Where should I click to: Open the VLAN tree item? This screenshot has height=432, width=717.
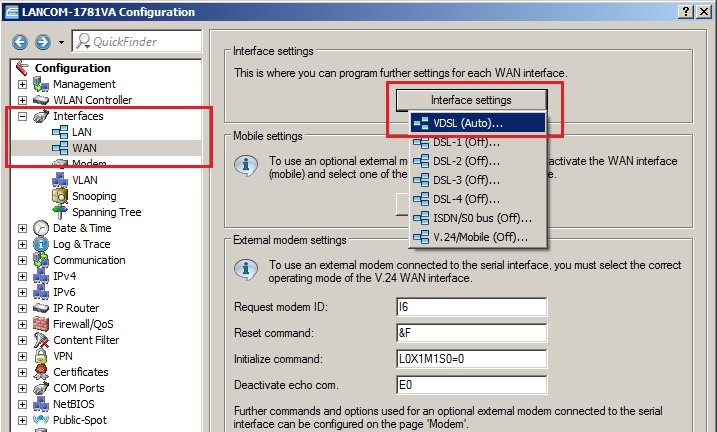pos(85,180)
